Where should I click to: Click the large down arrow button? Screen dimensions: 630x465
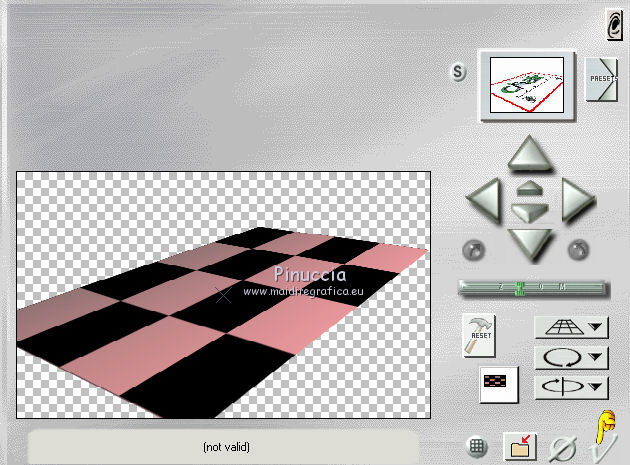[530, 245]
